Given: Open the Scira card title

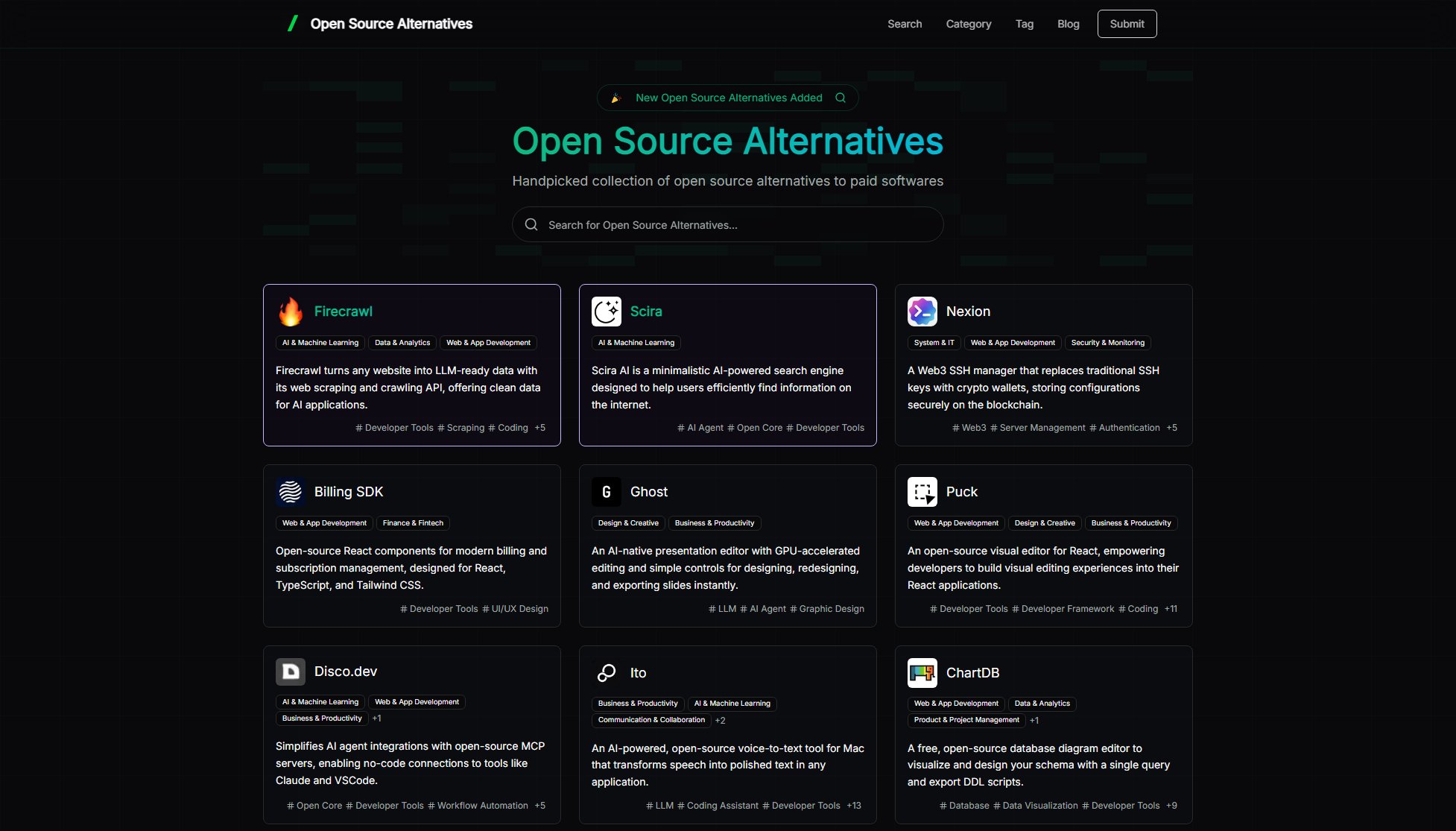Looking at the screenshot, I should click(x=646, y=312).
